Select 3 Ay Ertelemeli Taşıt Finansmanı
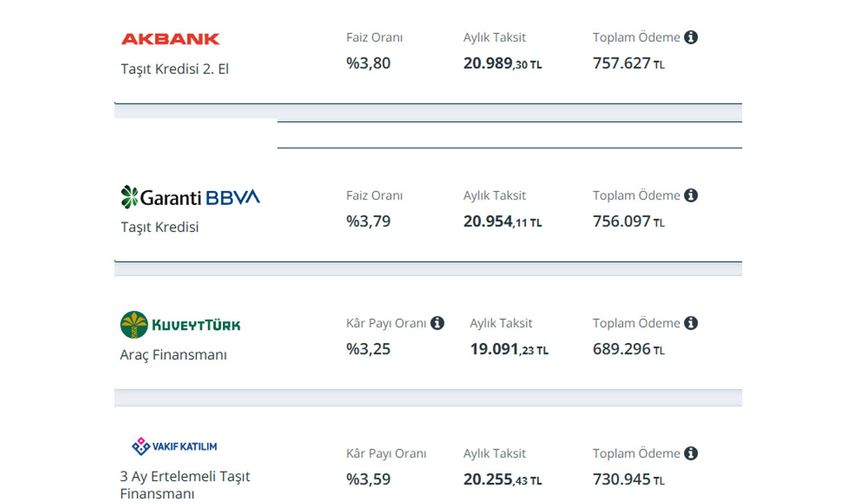The height and width of the screenshot is (504, 860). (x=184, y=485)
